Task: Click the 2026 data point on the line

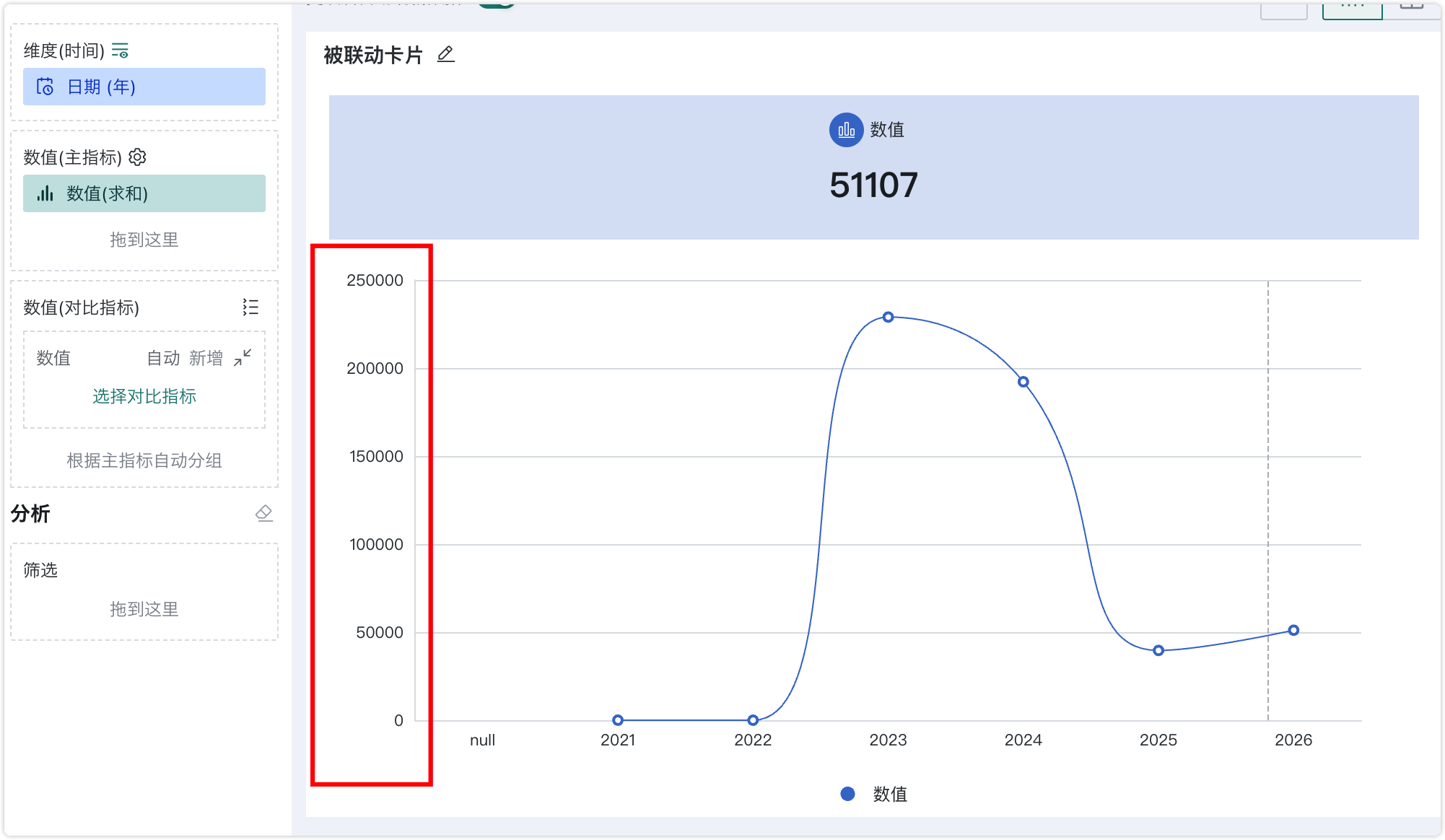Action: tap(1293, 630)
